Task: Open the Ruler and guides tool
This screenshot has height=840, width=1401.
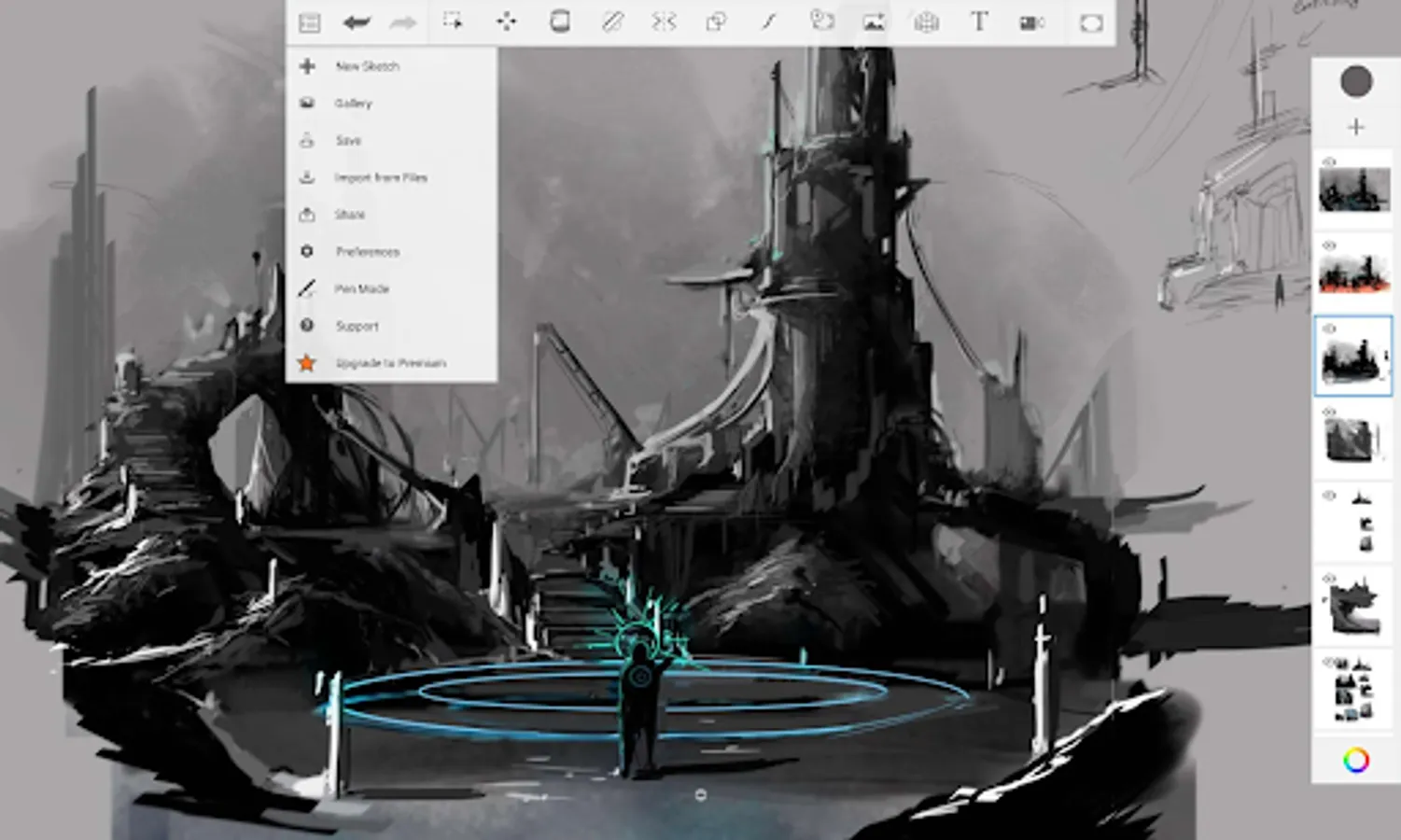Action: (612, 21)
